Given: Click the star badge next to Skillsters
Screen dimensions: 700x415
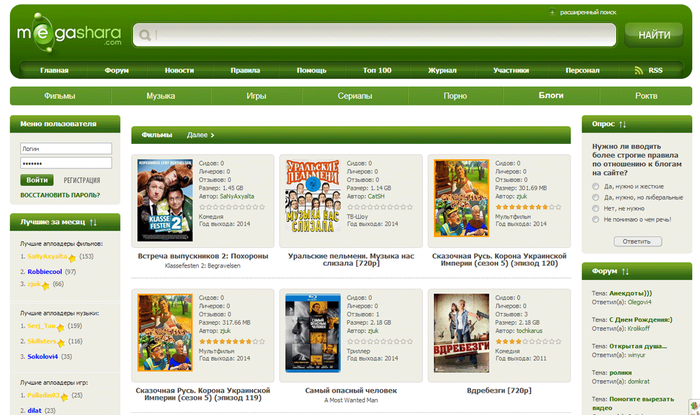Looking at the screenshot, I should click(x=61, y=343).
